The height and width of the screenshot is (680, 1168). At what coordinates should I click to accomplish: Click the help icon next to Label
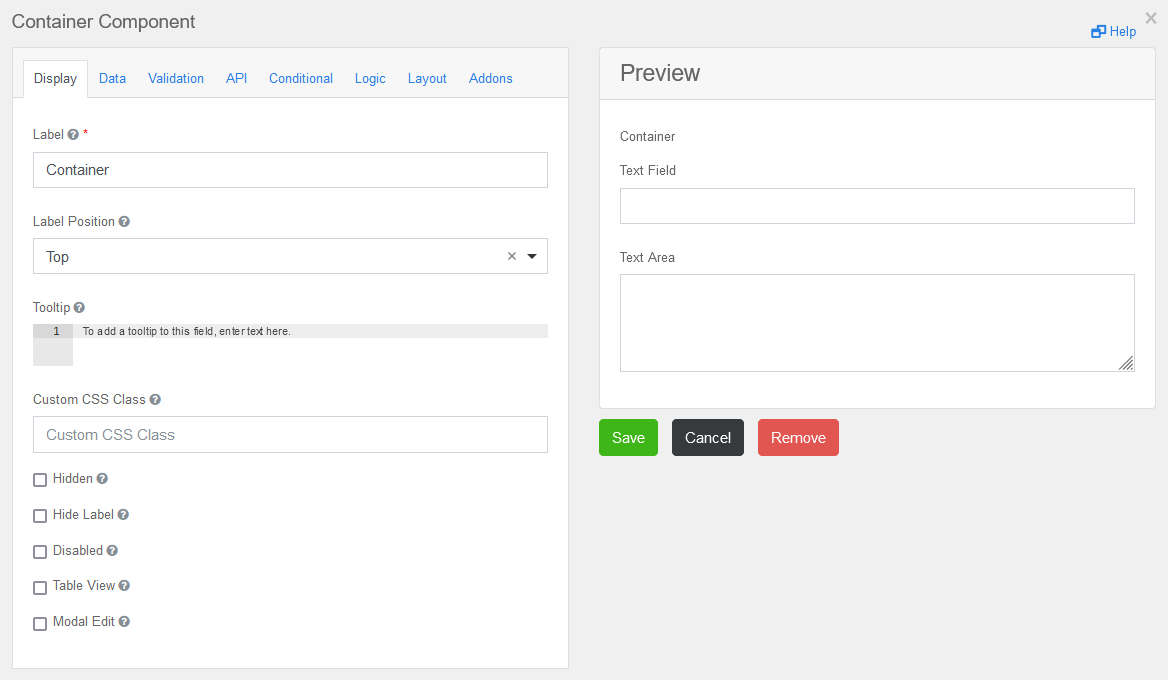(x=73, y=135)
